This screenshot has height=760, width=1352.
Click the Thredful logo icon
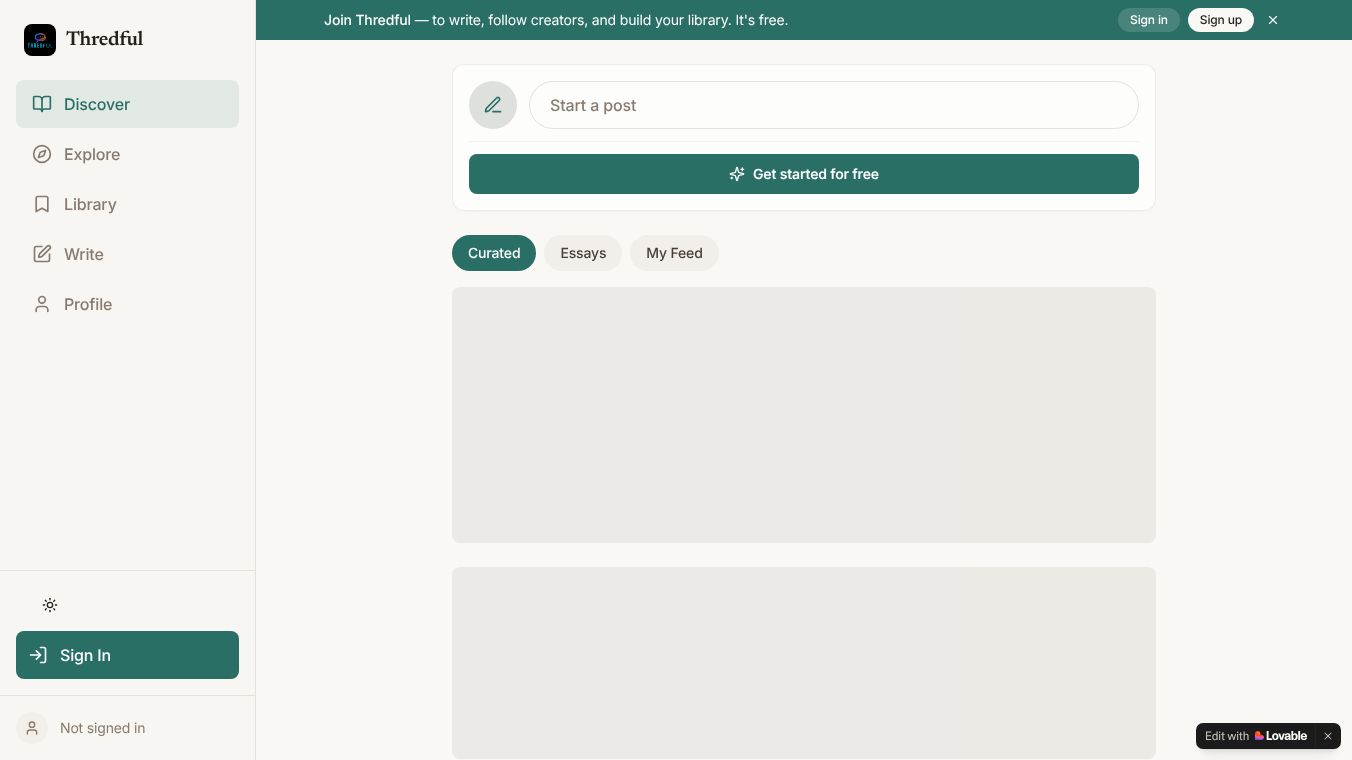pyautogui.click(x=40, y=40)
